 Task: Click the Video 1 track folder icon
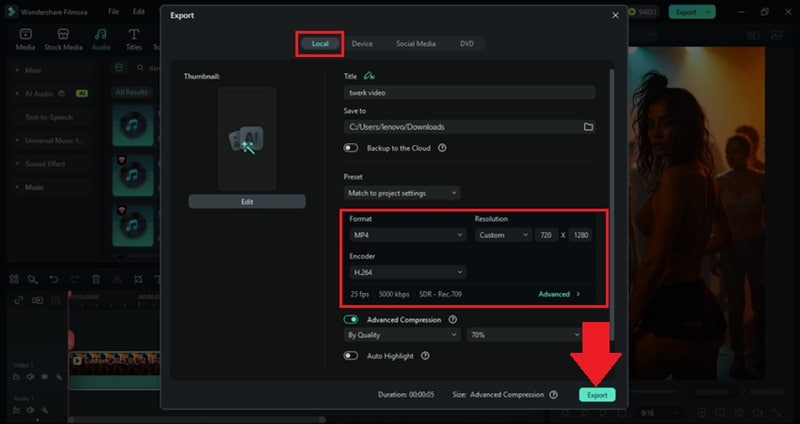pyautogui.click(x=16, y=377)
